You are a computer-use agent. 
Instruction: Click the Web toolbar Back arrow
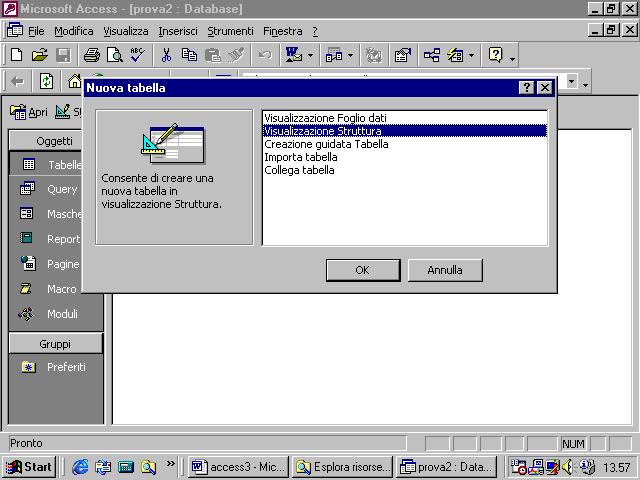tap(17, 82)
